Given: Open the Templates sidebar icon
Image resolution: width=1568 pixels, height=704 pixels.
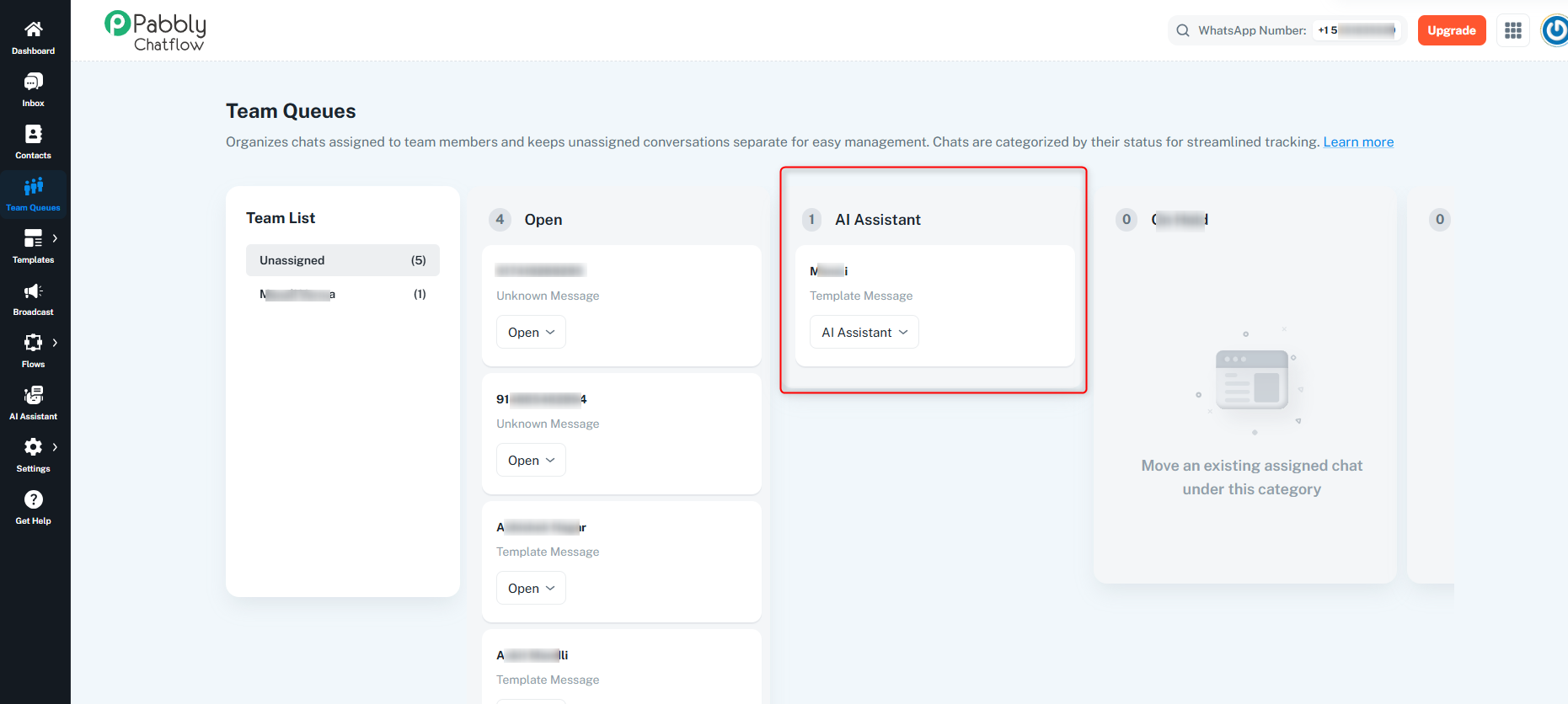Looking at the screenshot, I should click(34, 238).
